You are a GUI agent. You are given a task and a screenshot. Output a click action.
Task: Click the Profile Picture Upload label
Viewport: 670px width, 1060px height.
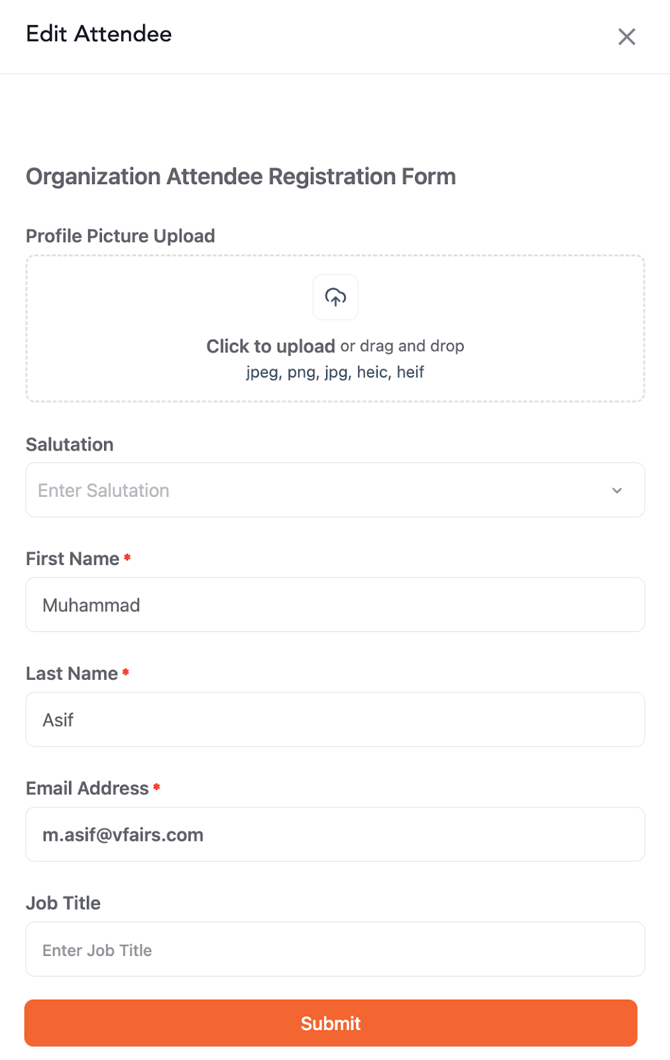[x=120, y=236]
